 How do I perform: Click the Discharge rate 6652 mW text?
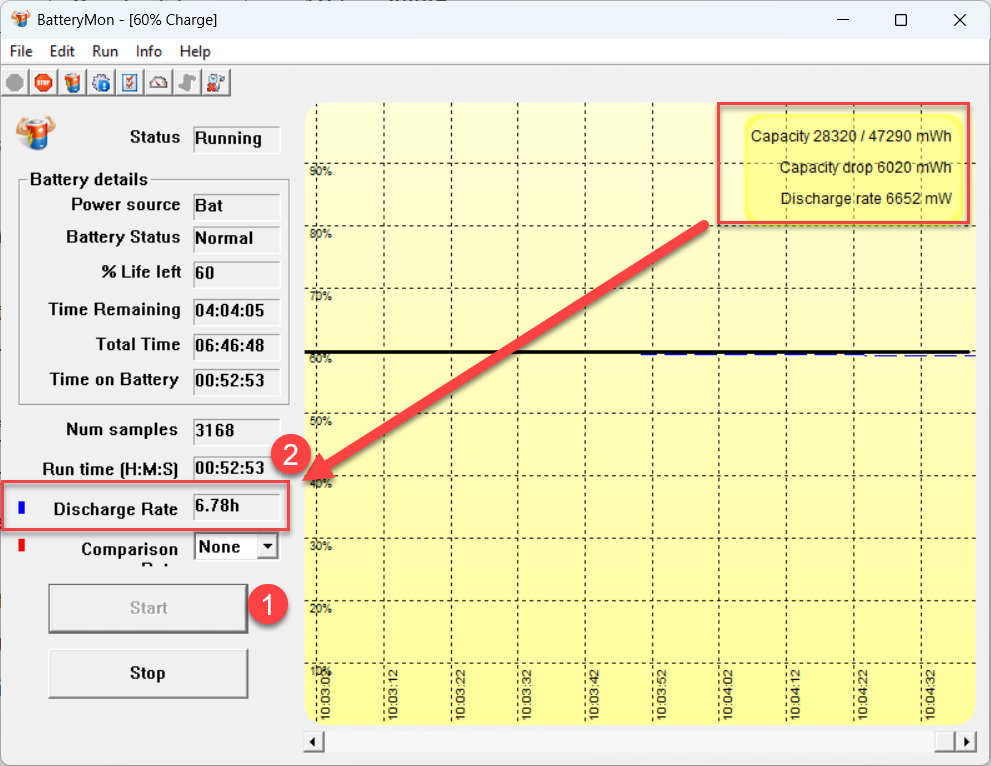(866, 198)
